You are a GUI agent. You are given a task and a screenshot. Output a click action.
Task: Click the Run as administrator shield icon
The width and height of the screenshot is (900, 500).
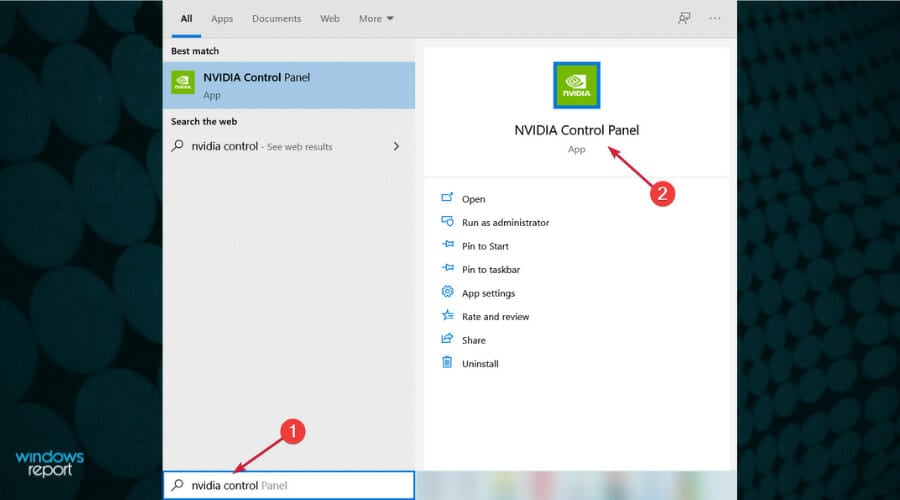click(447, 221)
